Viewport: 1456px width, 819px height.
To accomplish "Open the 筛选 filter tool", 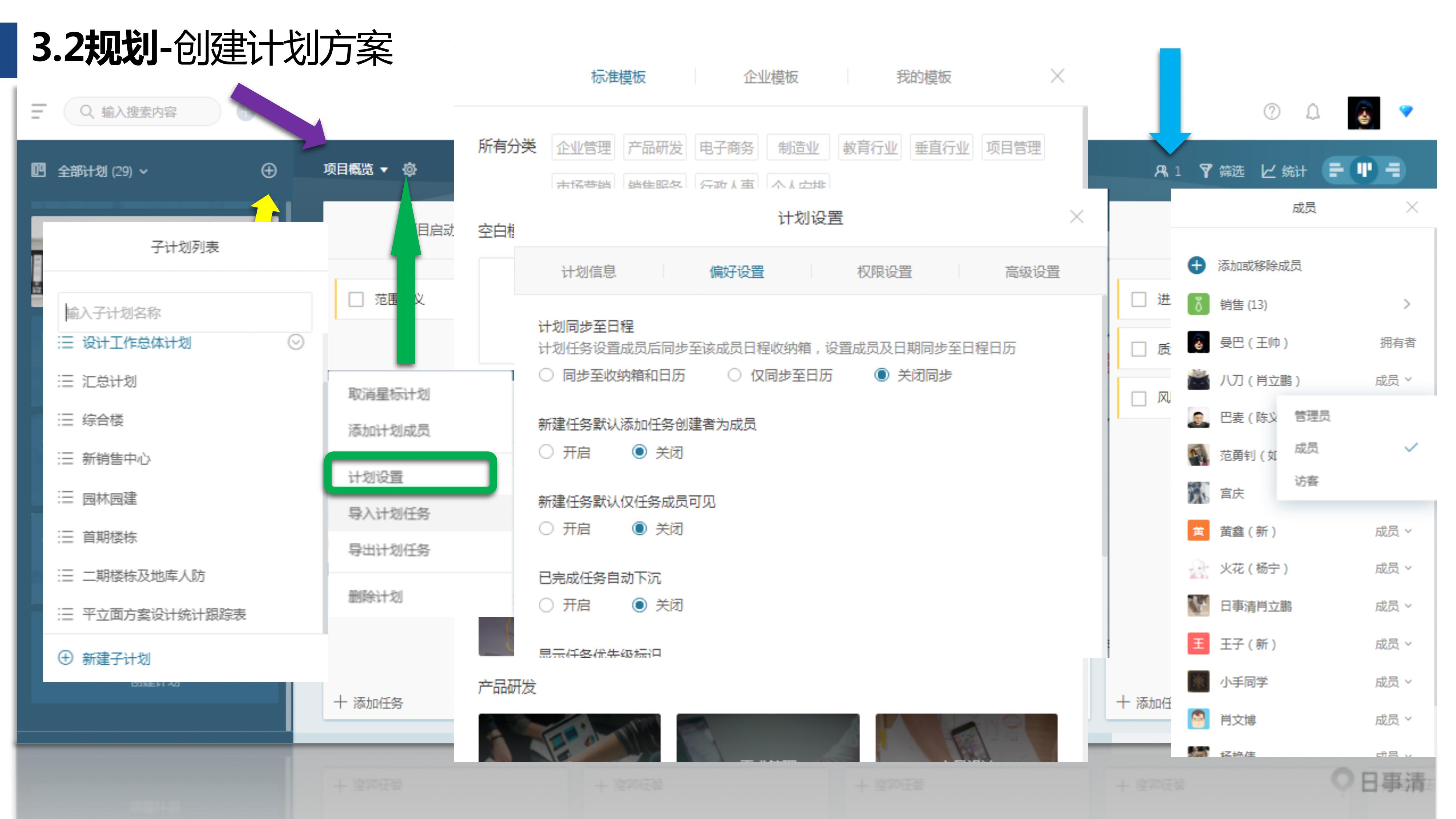I will point(1222,171).
